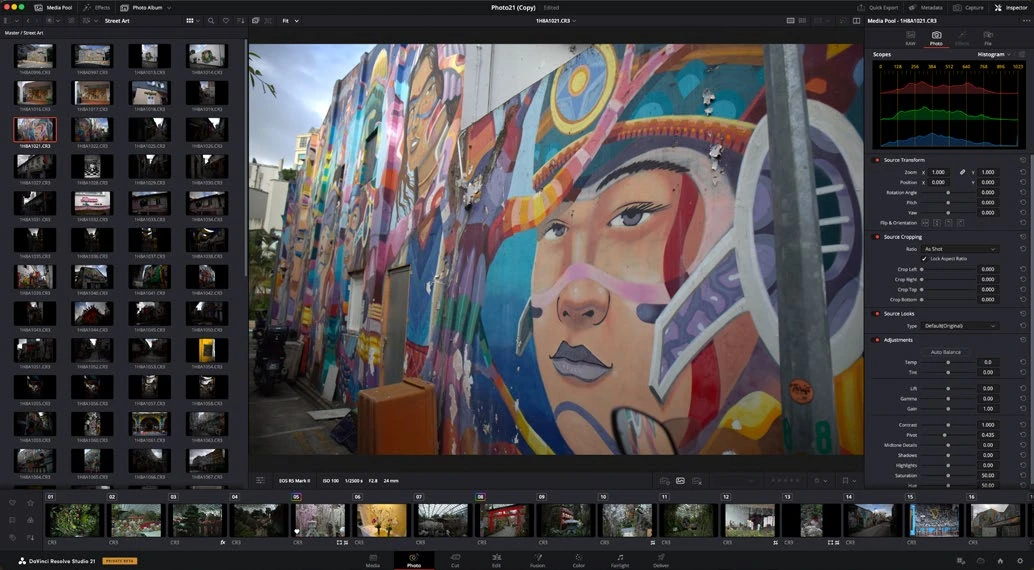Switch to the Fusion page
This screenshot has height=570, width=1034.
537,561
